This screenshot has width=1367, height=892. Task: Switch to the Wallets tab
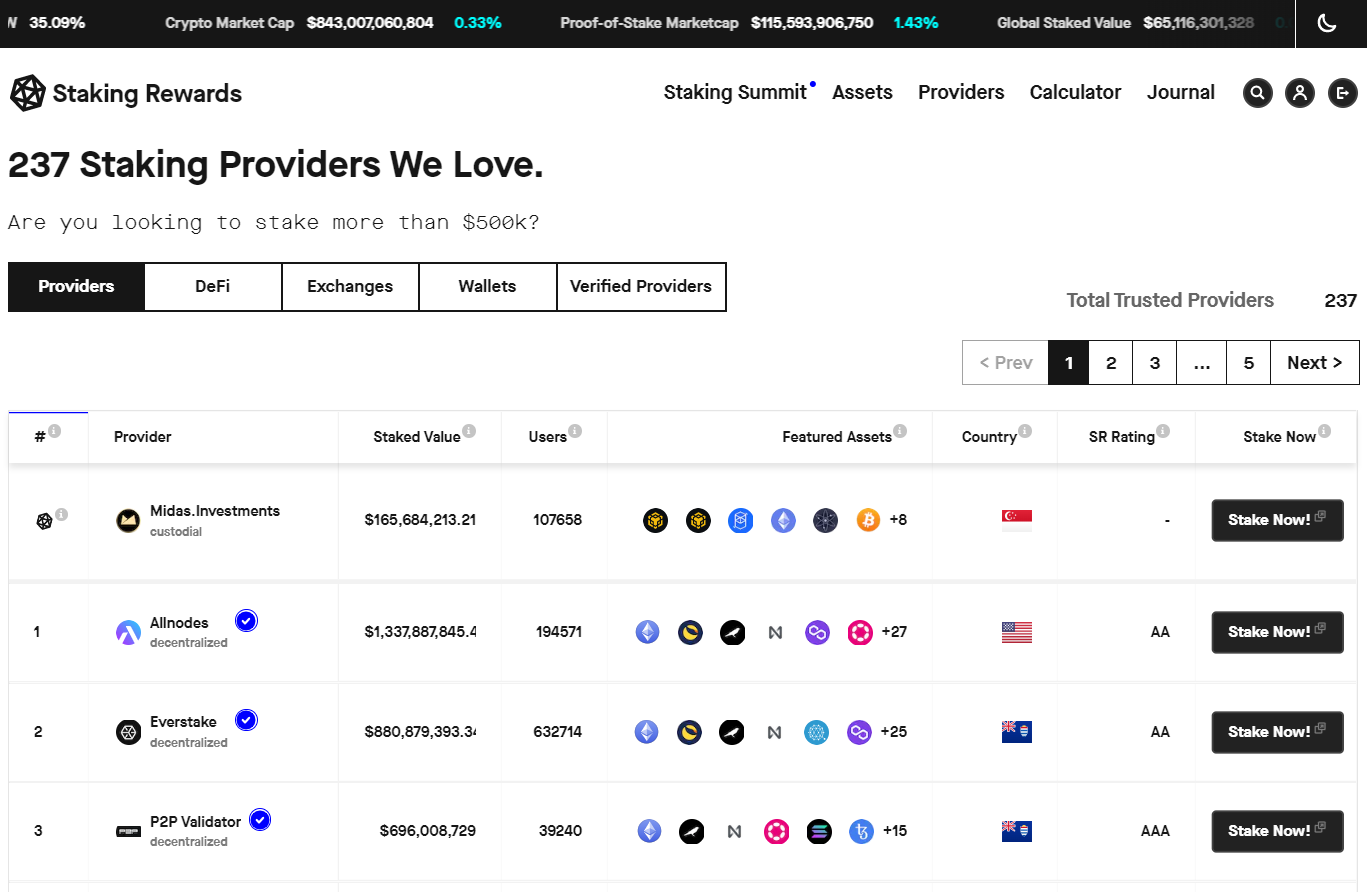pos(487,287)
